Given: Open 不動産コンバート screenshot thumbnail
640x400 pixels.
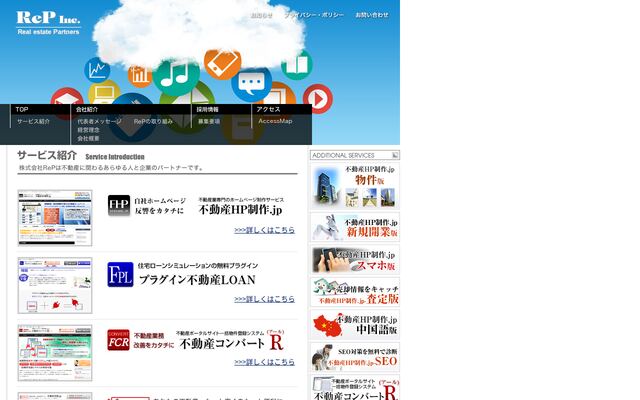Looking at the screenshot, I should [55, 353].
